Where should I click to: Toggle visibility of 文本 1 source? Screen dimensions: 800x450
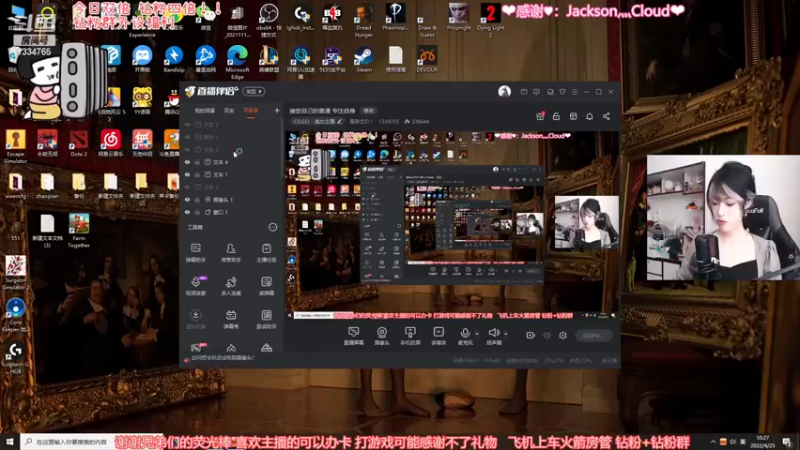click(187, 174)
